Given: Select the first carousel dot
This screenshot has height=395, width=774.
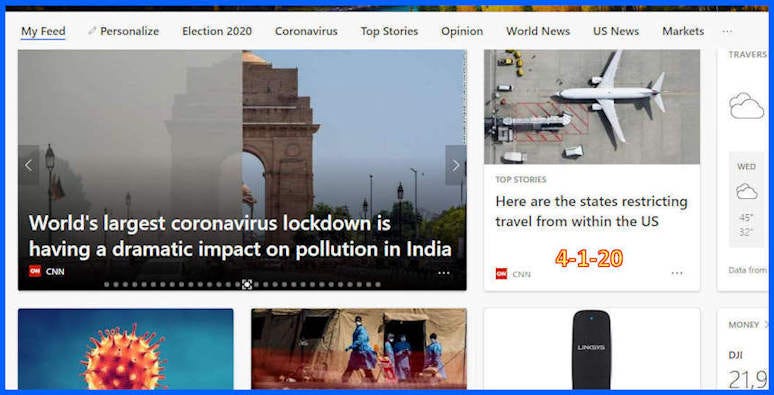Looking at the screenshot, I should [106, 284].
